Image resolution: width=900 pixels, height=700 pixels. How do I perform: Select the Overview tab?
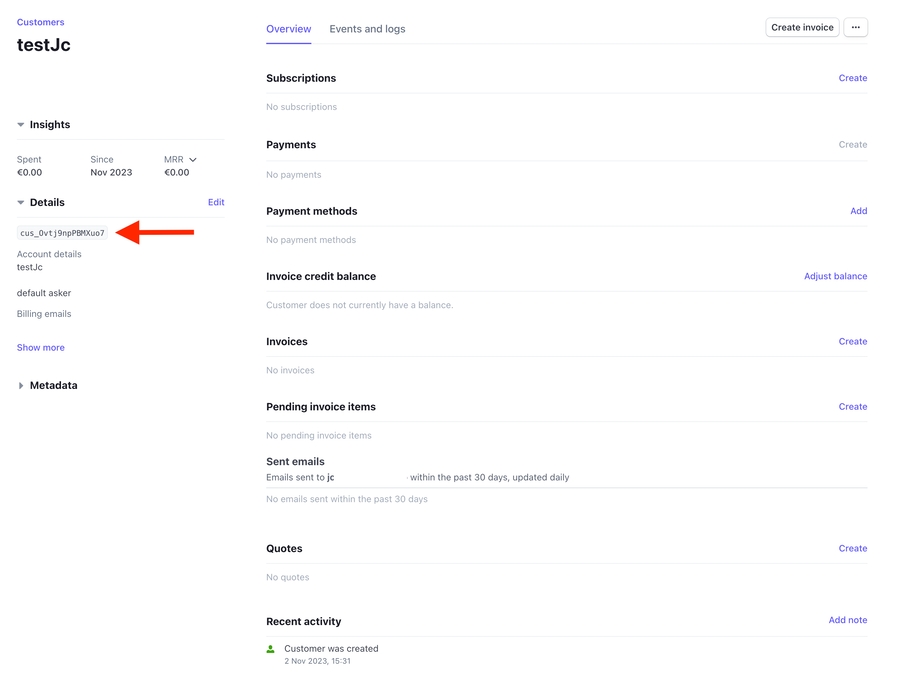pyautogui.click(x=288, y=29)
